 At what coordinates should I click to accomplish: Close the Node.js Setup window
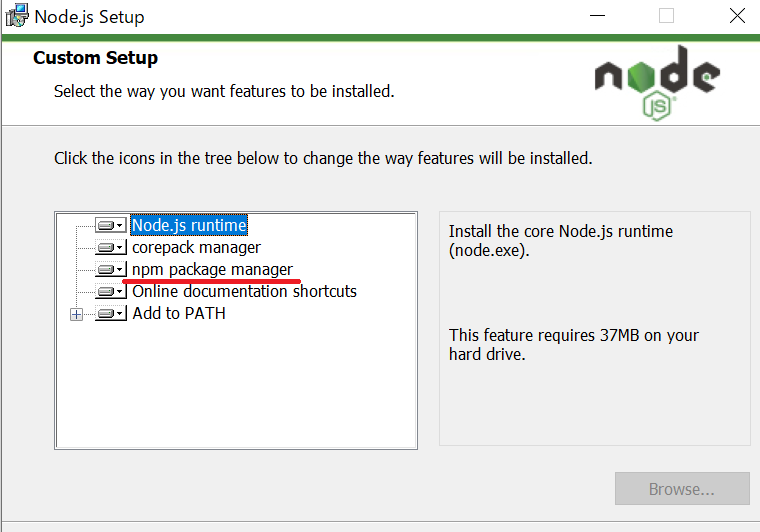tap(737, 16)
